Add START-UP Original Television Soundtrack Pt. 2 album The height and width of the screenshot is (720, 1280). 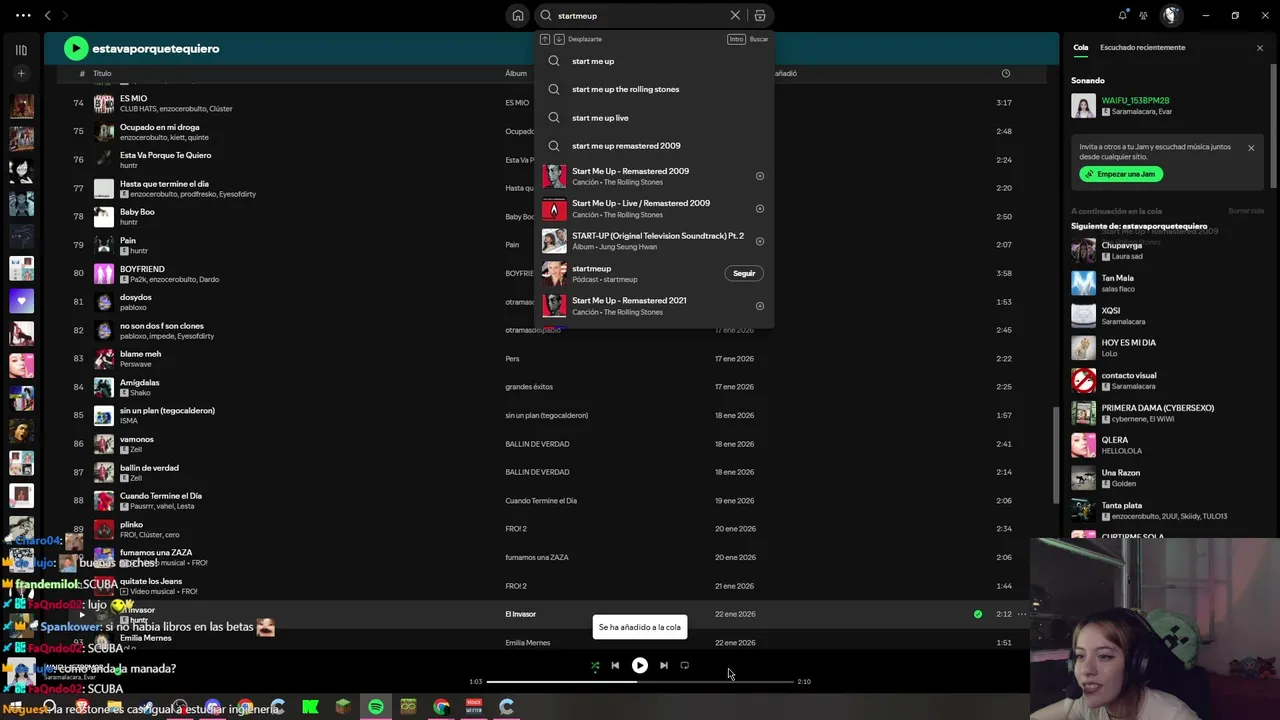click(x=760, y=241)
